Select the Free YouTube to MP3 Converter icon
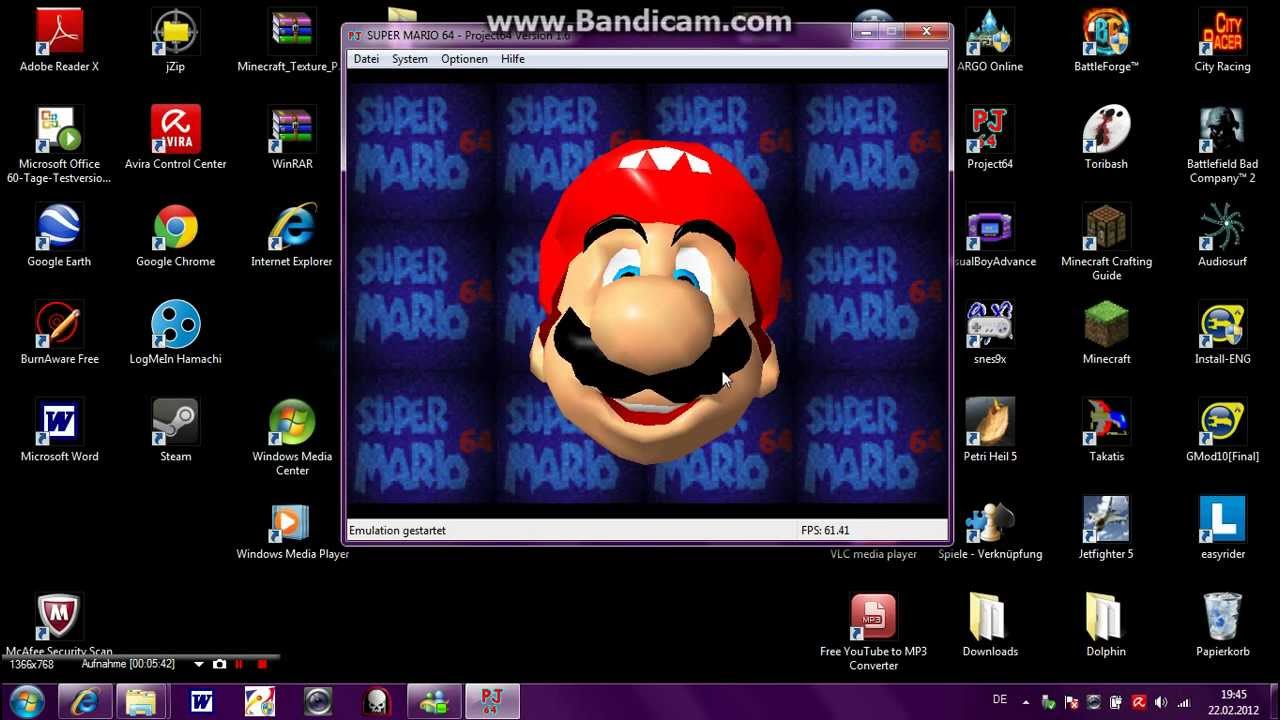This screenshot has height=720, width=1280. pos(873,634)
